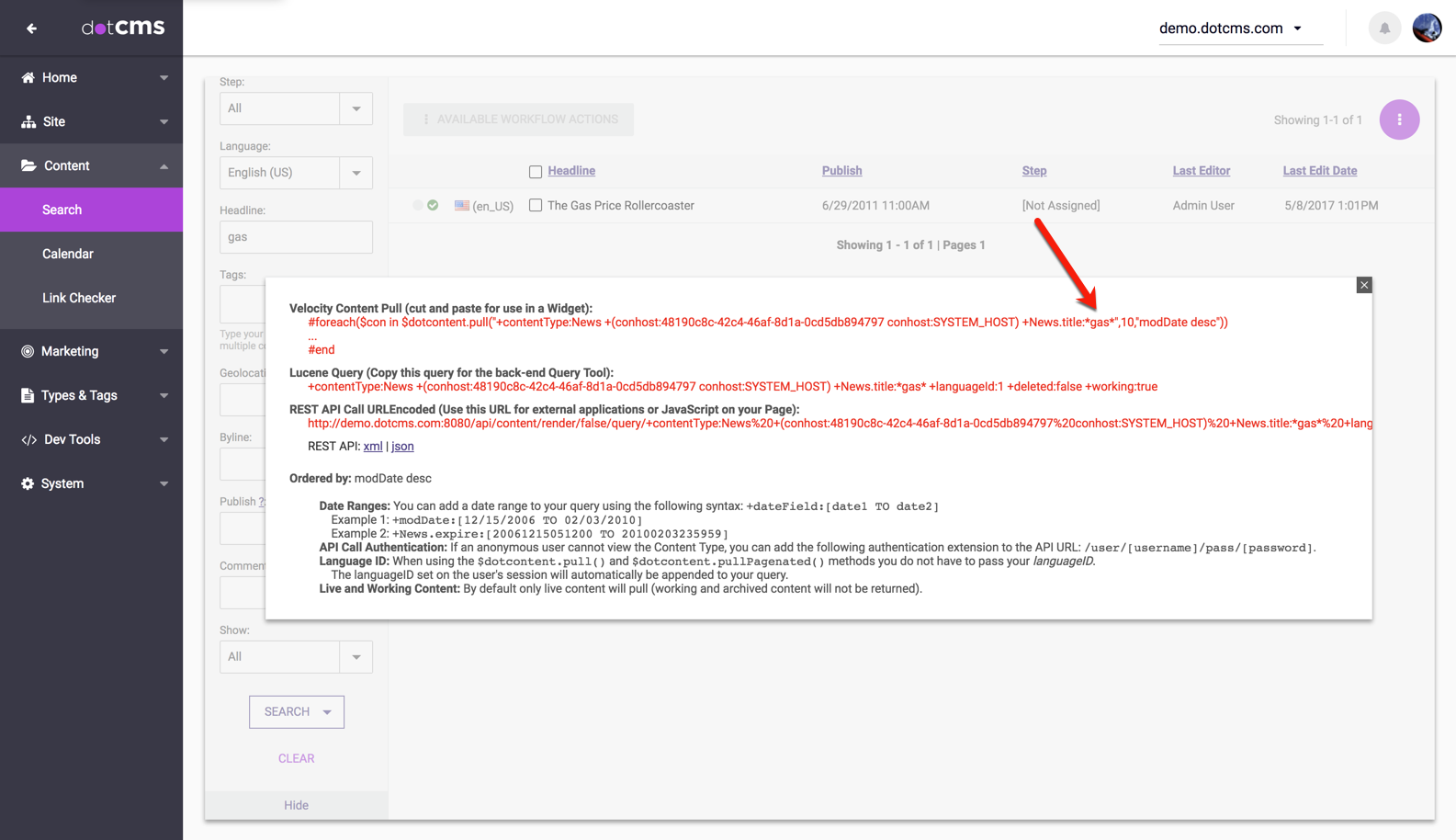Go to Calendar in Content menu

point(68,254)
